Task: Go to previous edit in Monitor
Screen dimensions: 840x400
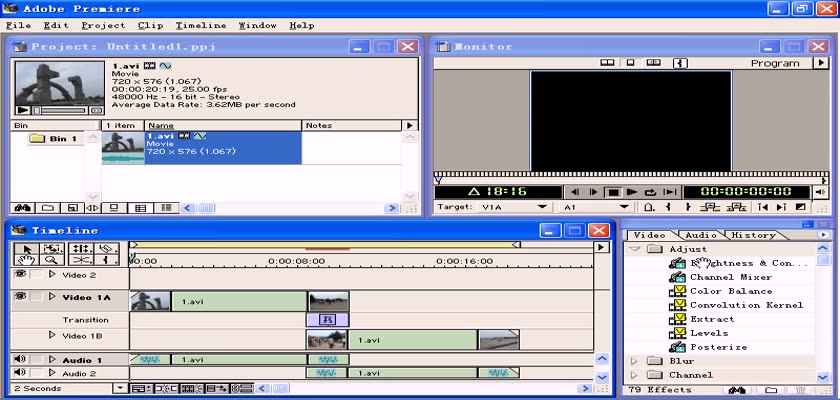Action: point(763,207)
